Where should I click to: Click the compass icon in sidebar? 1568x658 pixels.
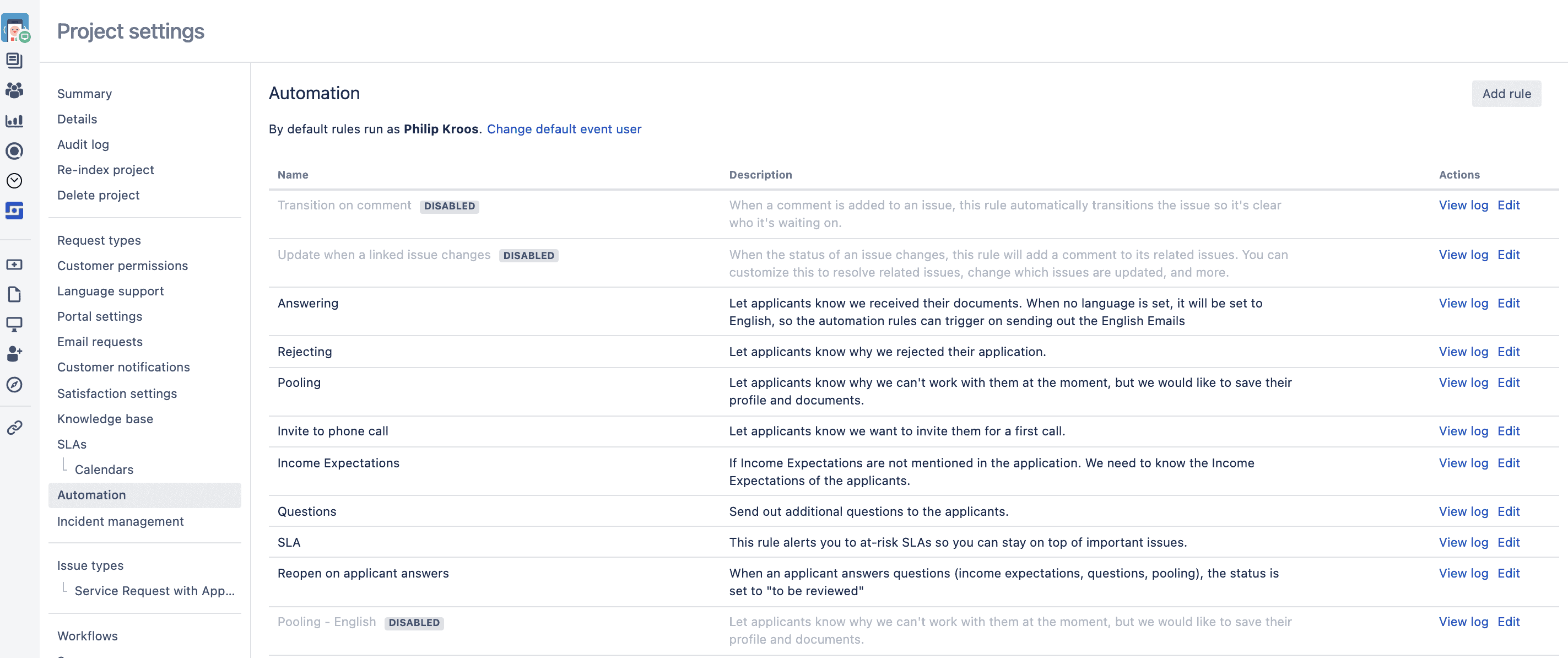click(14, 384)
